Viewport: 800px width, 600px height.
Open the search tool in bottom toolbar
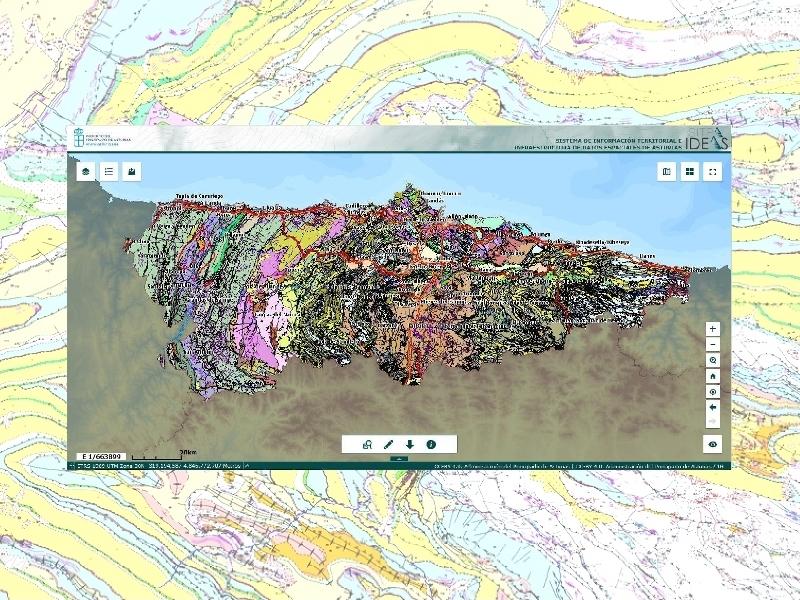point(367,445)
